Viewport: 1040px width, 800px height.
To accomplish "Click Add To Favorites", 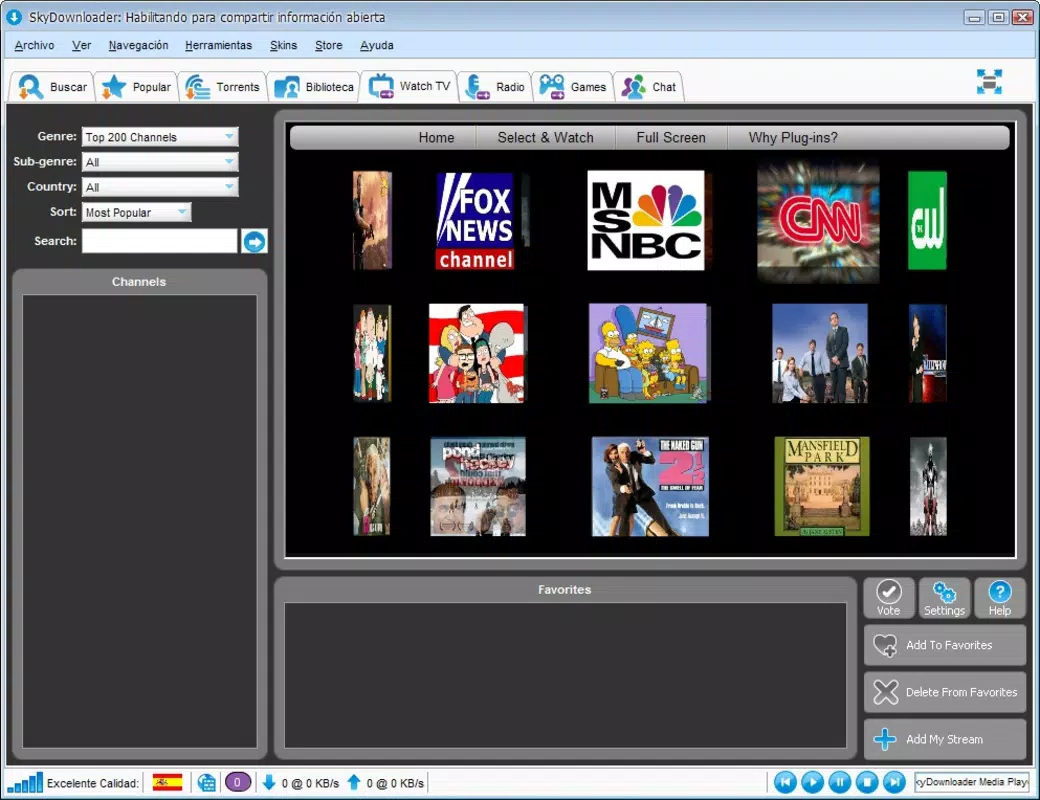I will click(944, 645).
